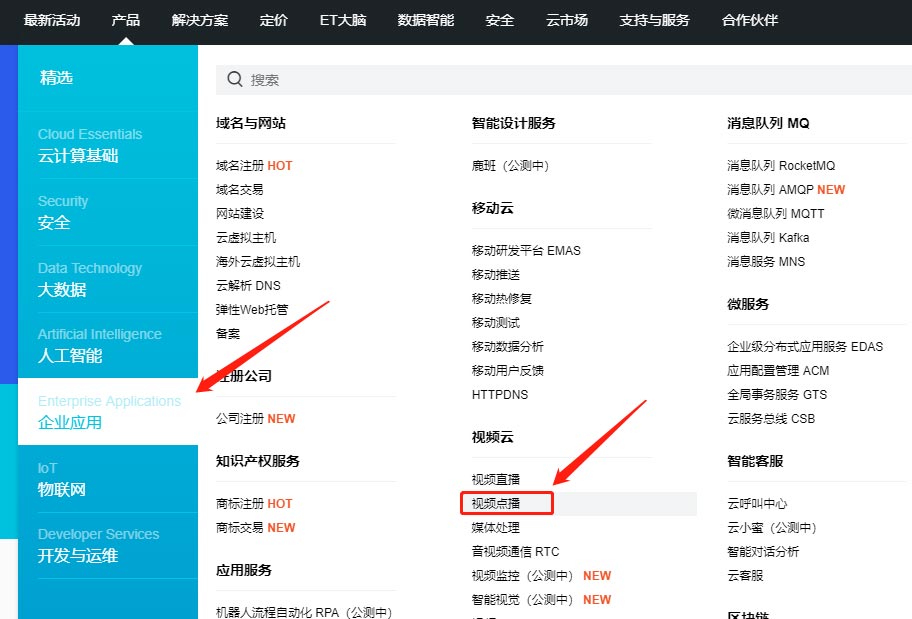The image size is (912, 619).
Task: Open 应用配置管理 ACM link
Action: coord(778,370)
